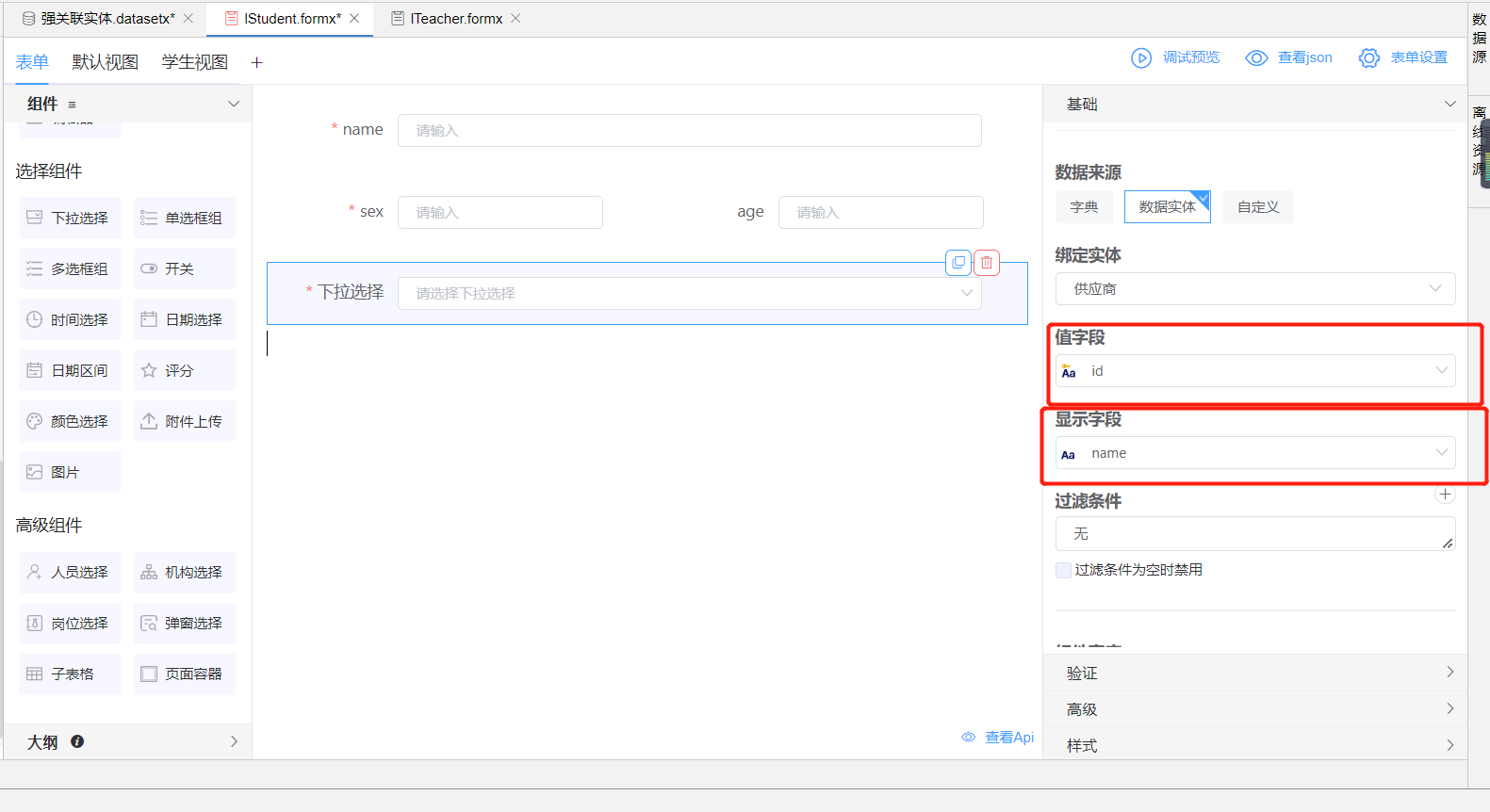The width and height of the screenshot is (1490, 812).
Task: Select 自定义 as data source
Action: [1257, 206]
